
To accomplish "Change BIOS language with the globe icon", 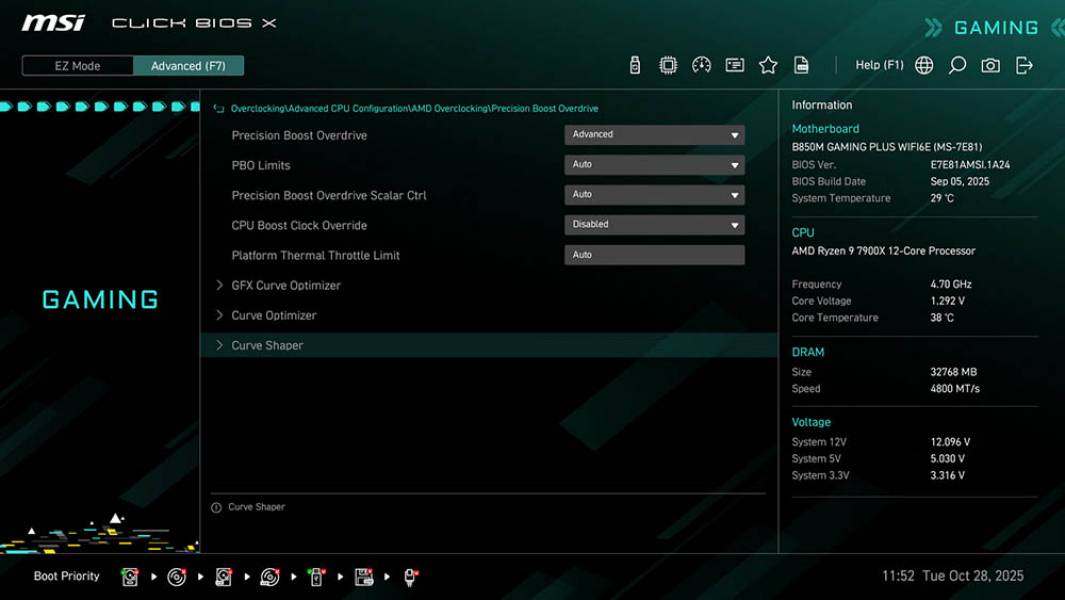I will click(923, 64).
